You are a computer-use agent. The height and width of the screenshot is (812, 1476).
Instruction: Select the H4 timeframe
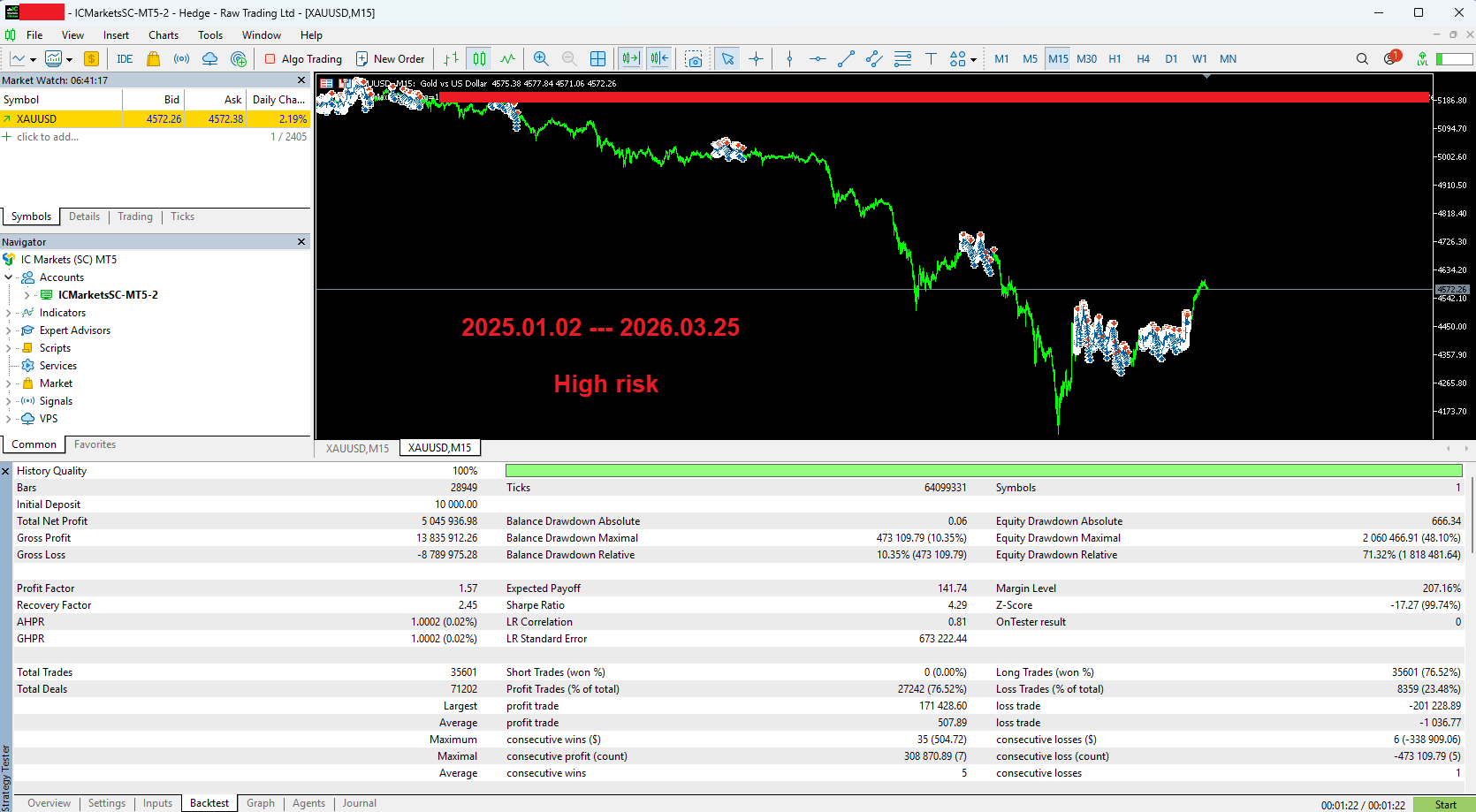click(x=1143, y=59)
